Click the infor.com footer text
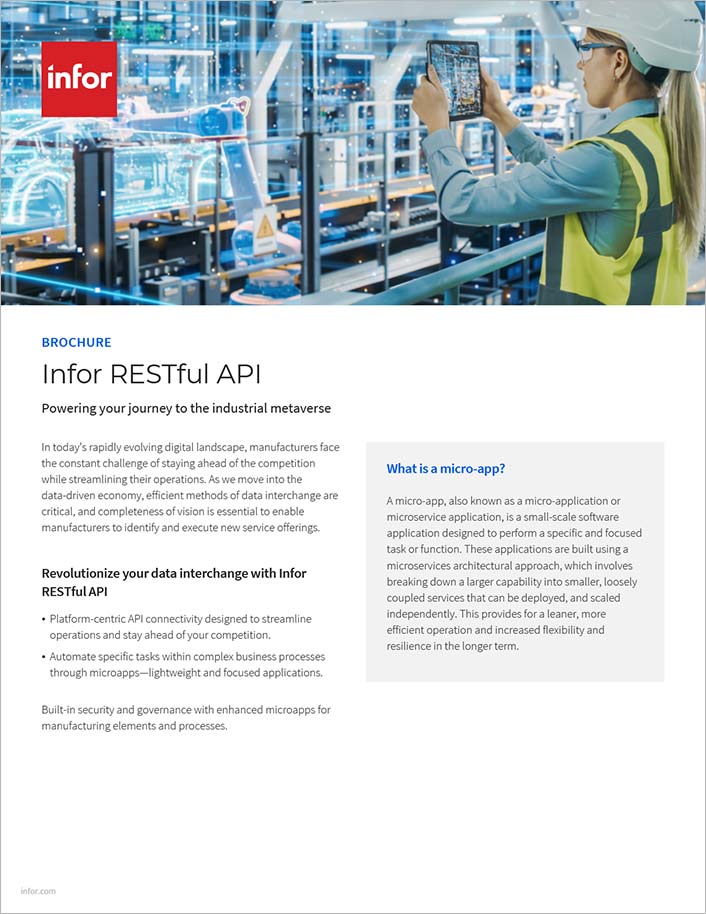 point(38,891)
